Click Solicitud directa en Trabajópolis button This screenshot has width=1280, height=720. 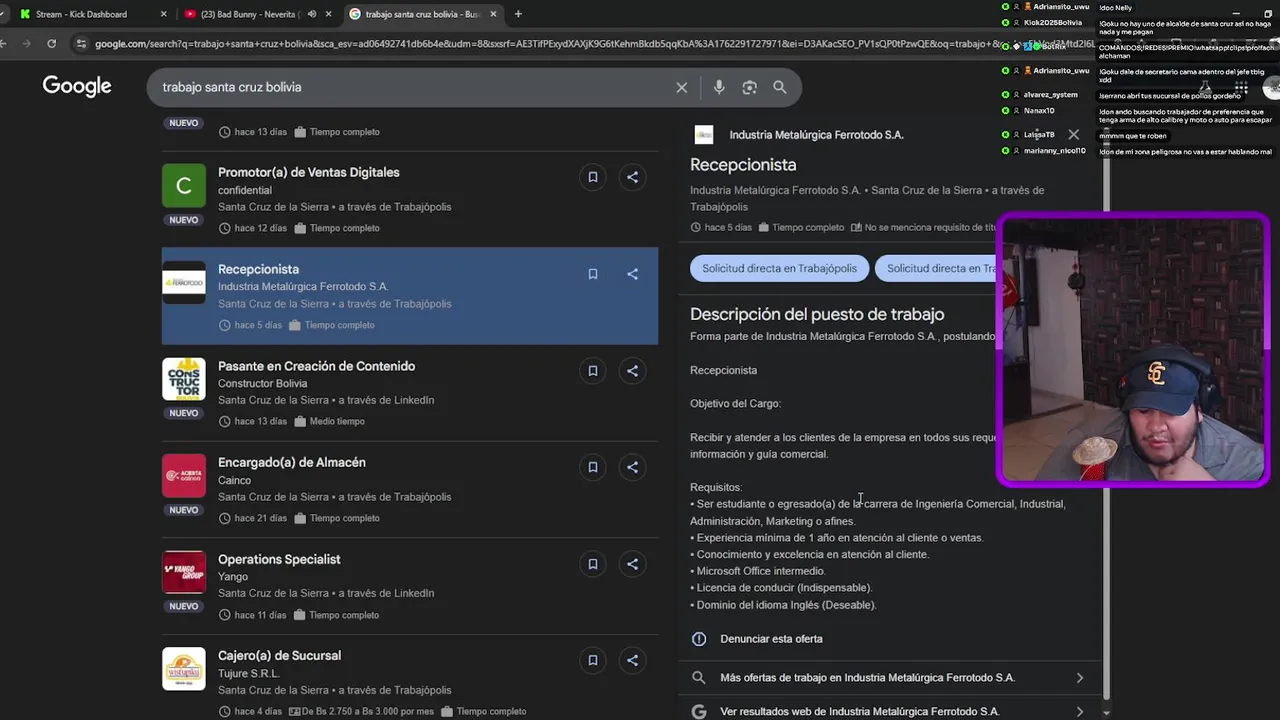tap(779, 268)
